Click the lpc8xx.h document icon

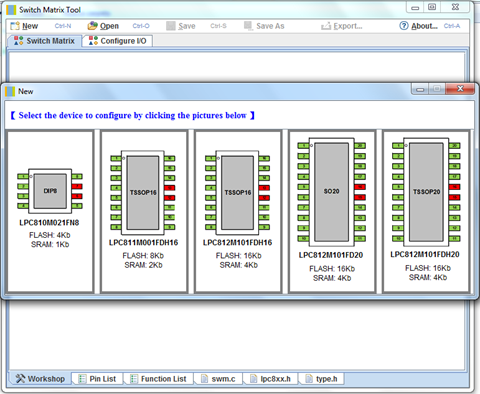253,379
